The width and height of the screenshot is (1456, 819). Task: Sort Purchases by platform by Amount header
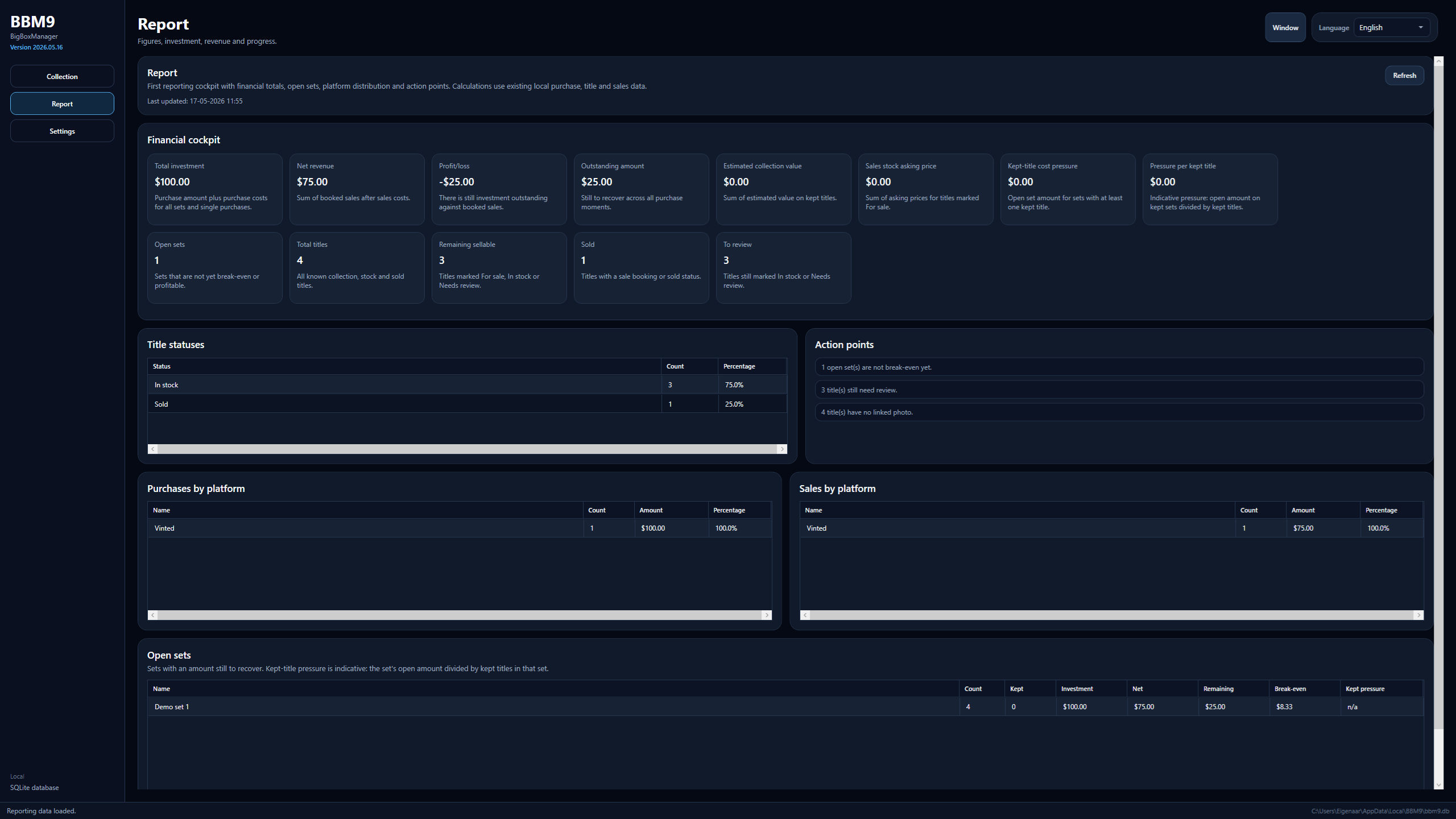tap(671, 510)
